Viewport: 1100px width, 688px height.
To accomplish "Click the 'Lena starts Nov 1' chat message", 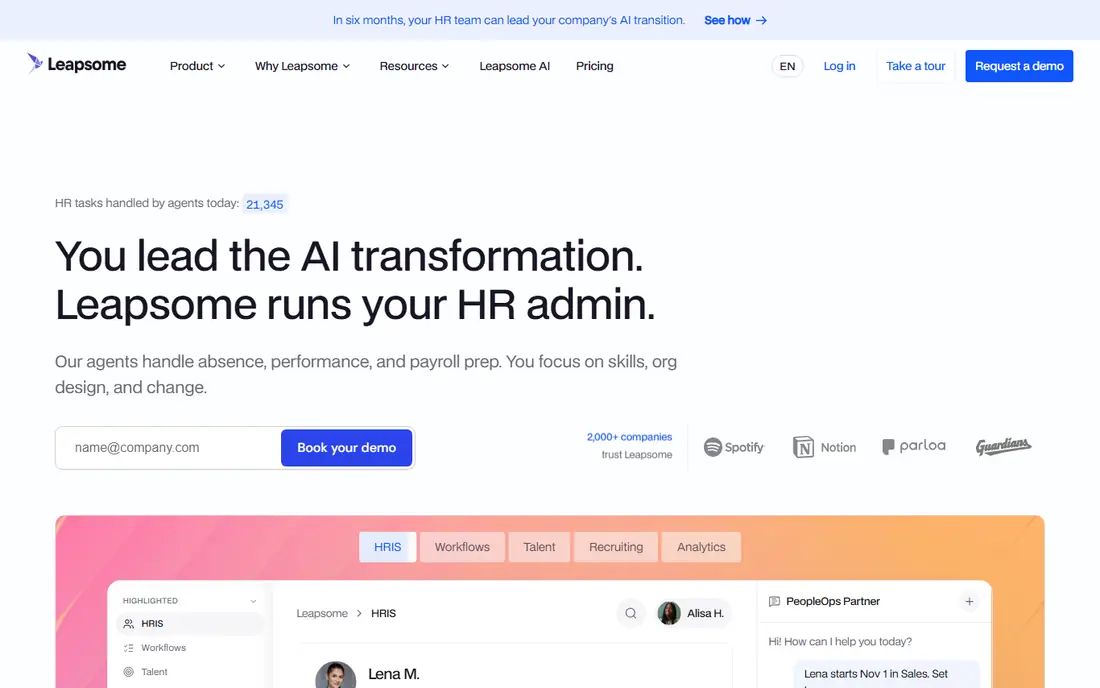I will pyautogui.click(x=887, y=674).
